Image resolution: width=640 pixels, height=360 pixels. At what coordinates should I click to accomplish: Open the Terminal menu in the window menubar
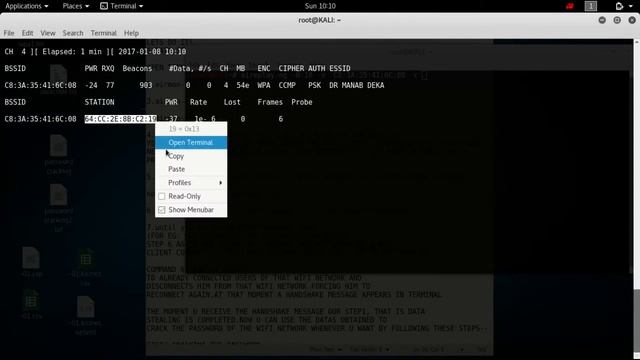(x=104, y=33)
